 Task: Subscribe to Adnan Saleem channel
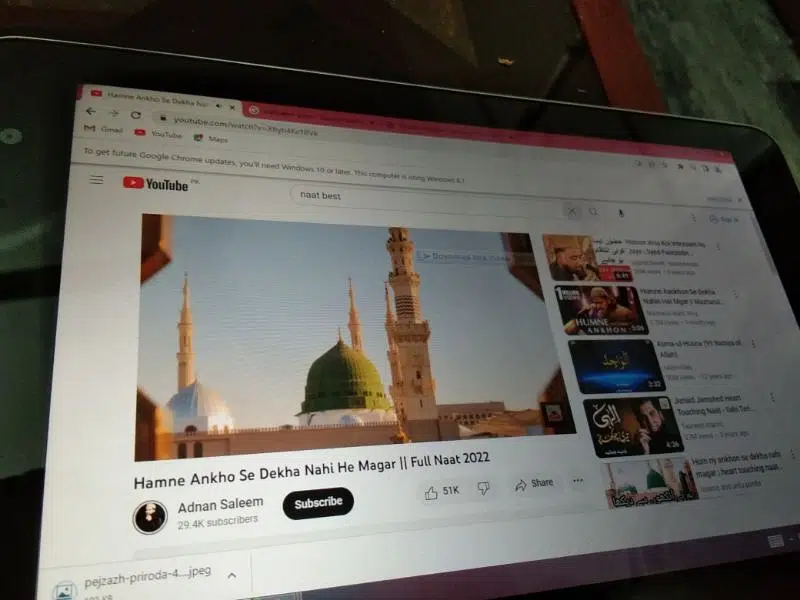[318, 503]
